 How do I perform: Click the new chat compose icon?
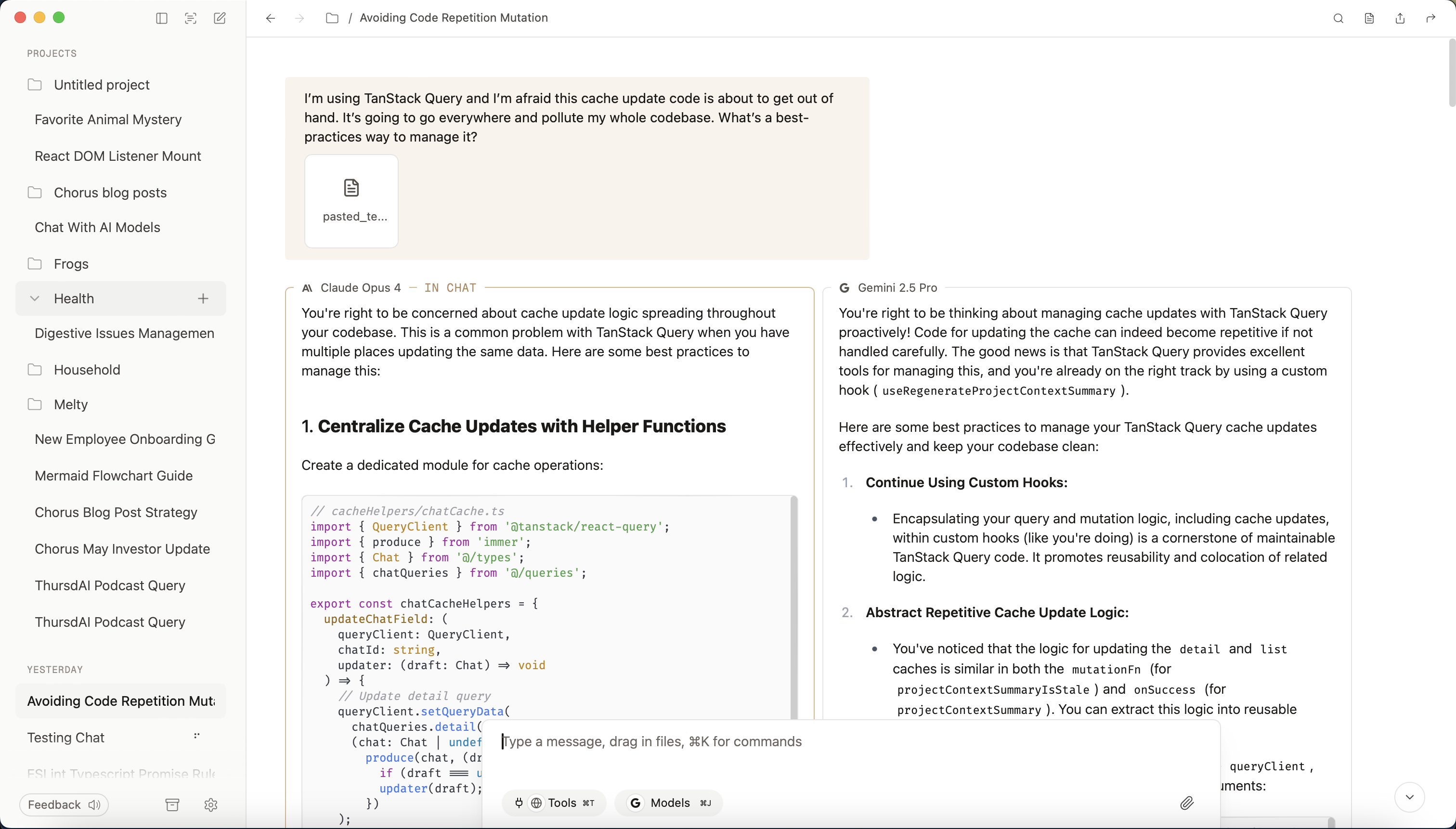220,18
